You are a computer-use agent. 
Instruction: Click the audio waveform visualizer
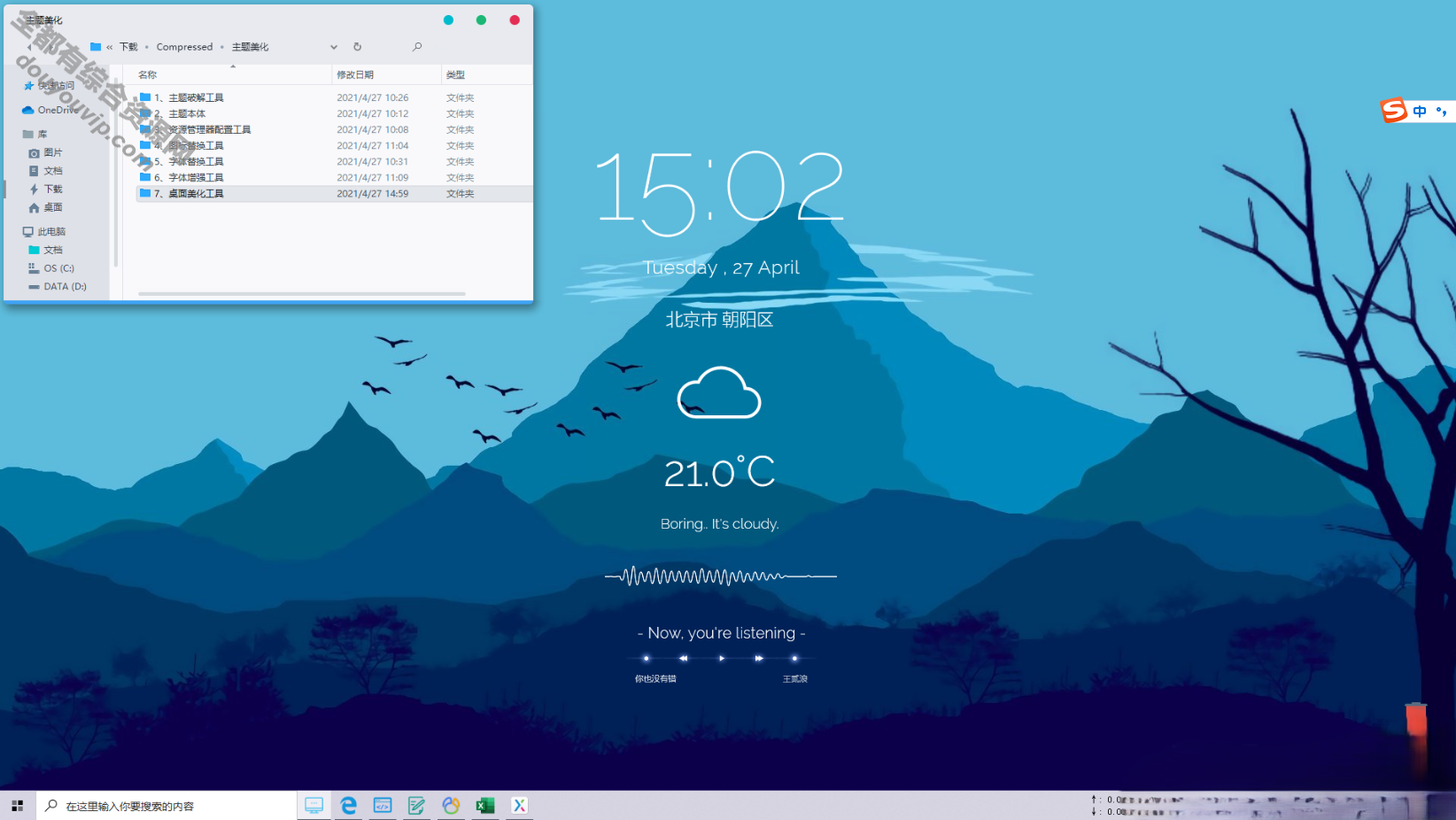721,576
